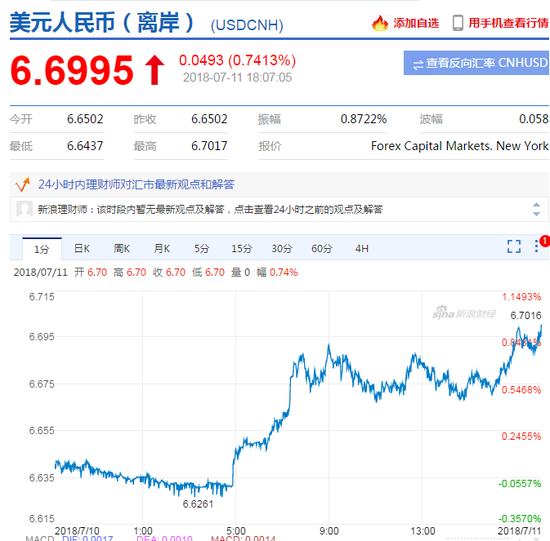The image size is (550, 541).
Task: Click the swap arrows on reverse-rate button
Action: tap(418, 65)
